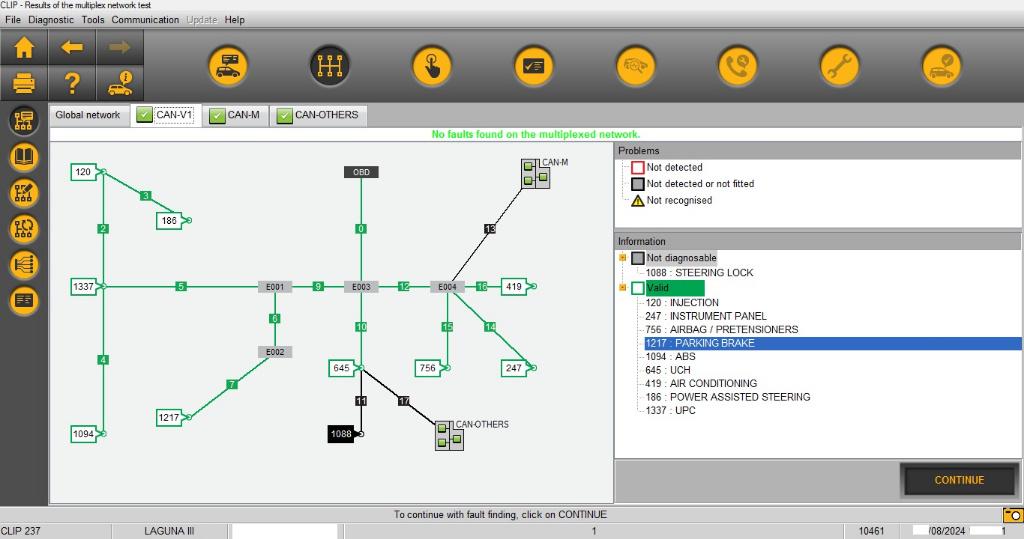Viewport: 1024px width, 539px height.
Task: Click the Not recognised warning triangle
Action: (x=638, y=201)
